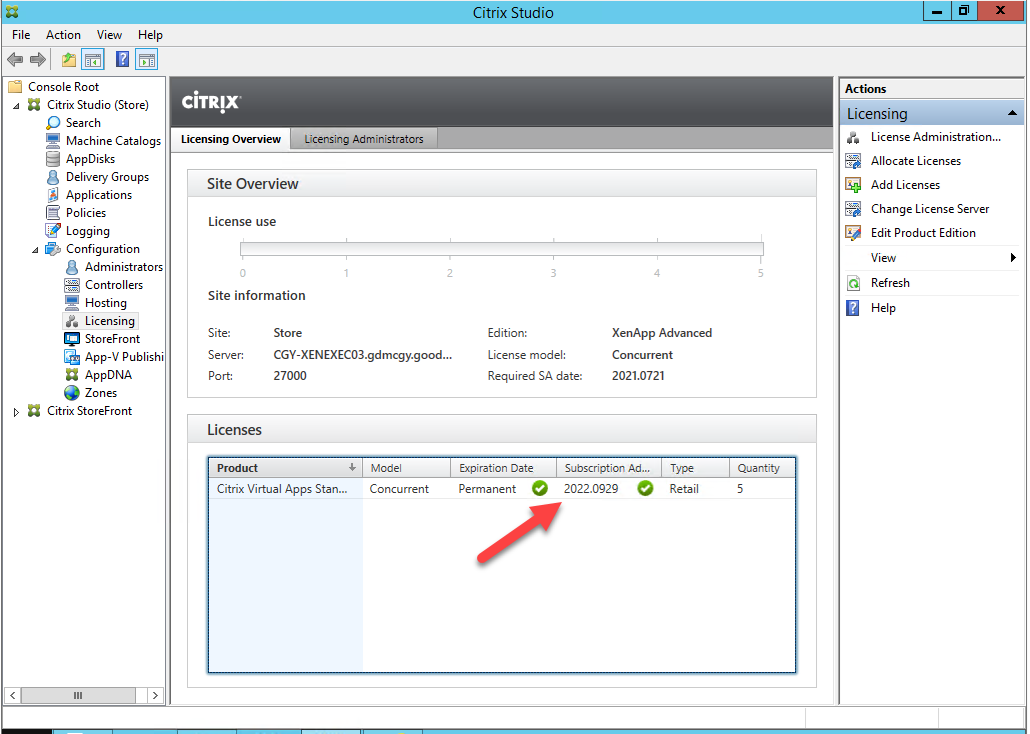Image resolution: width=1030 pixels, height=734 pixels.
Task: Click Edit Product Edition text
Action: 923,233
